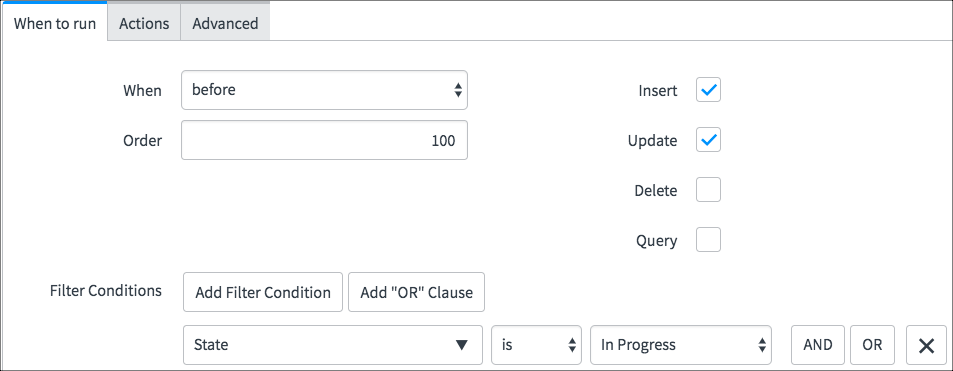
Task: Click the Add Filter Condition button
Action: 263,292
